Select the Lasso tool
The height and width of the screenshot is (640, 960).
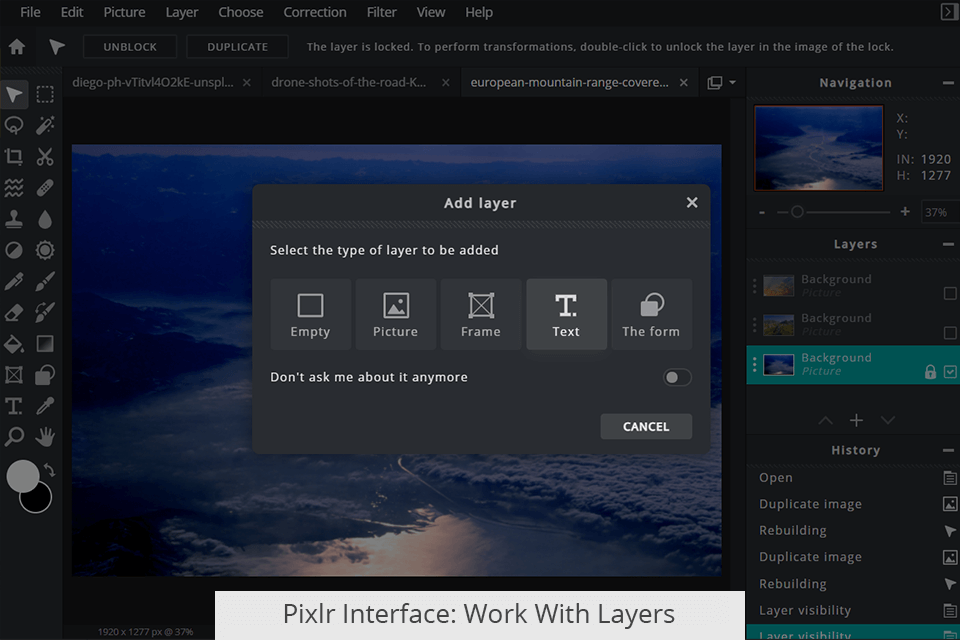pyautogui.click(x=13, y=126)
